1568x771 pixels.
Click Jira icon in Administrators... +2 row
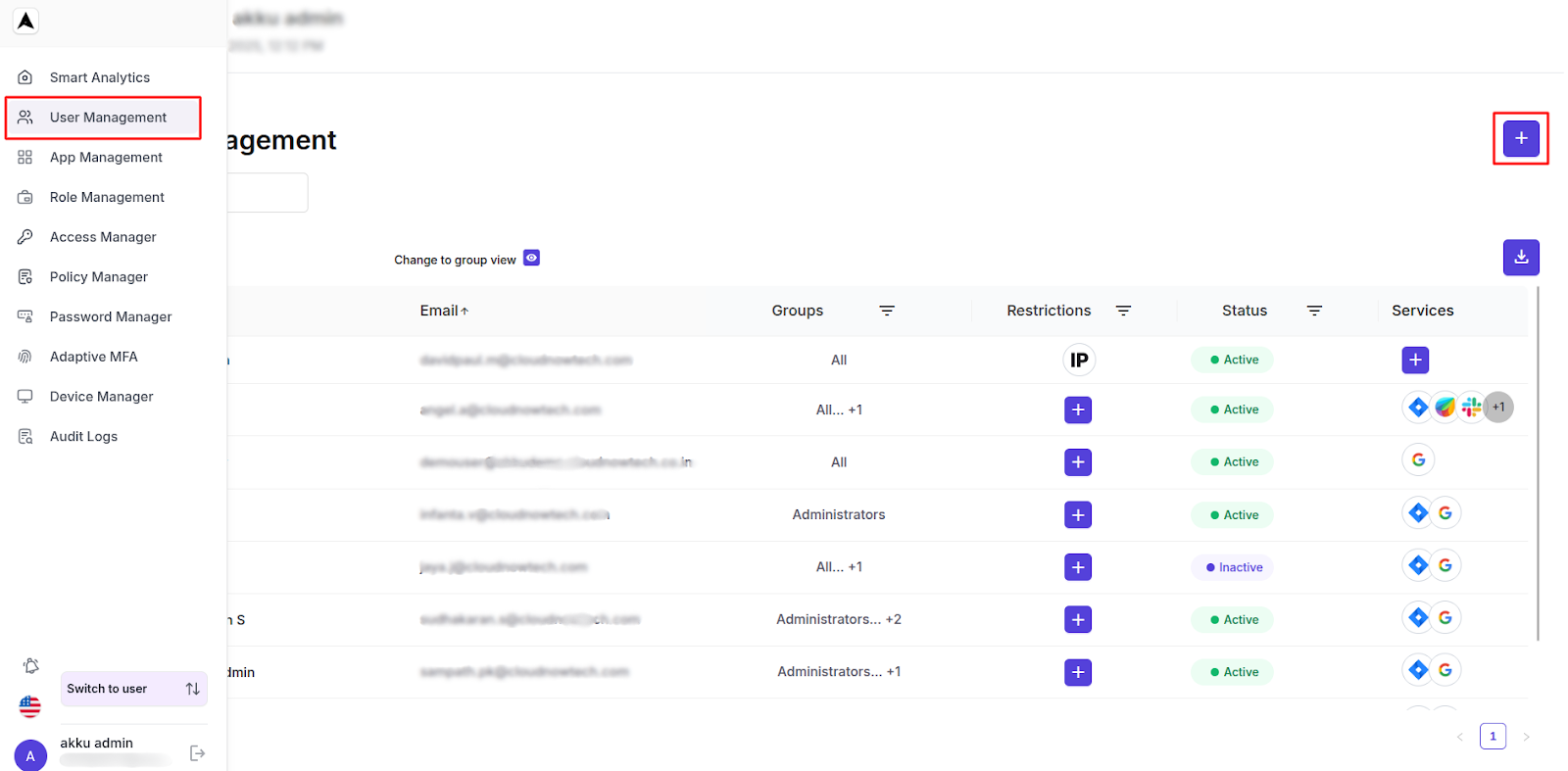click(x=1418, y=617)
